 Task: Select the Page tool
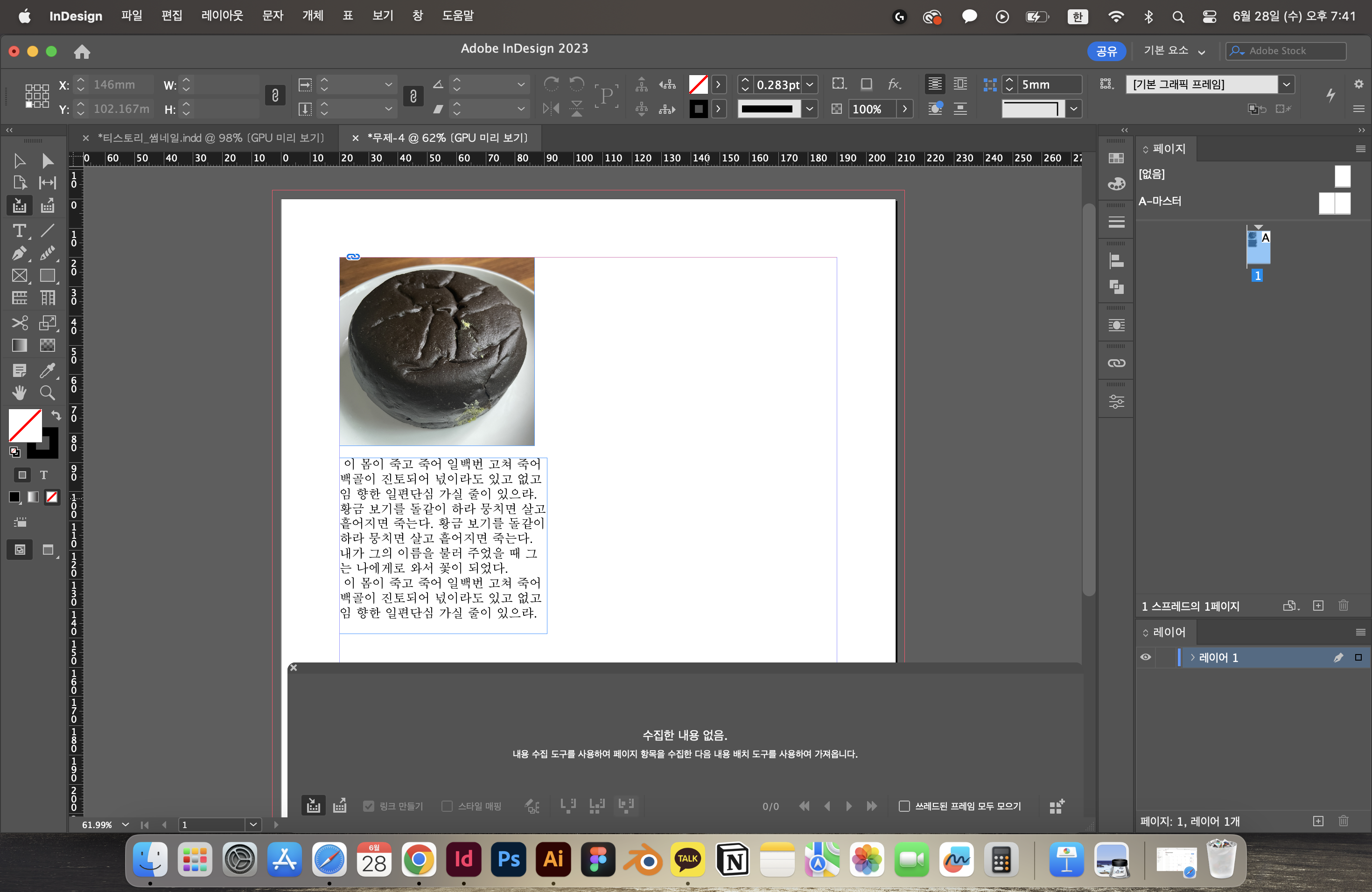click(19, 183)
